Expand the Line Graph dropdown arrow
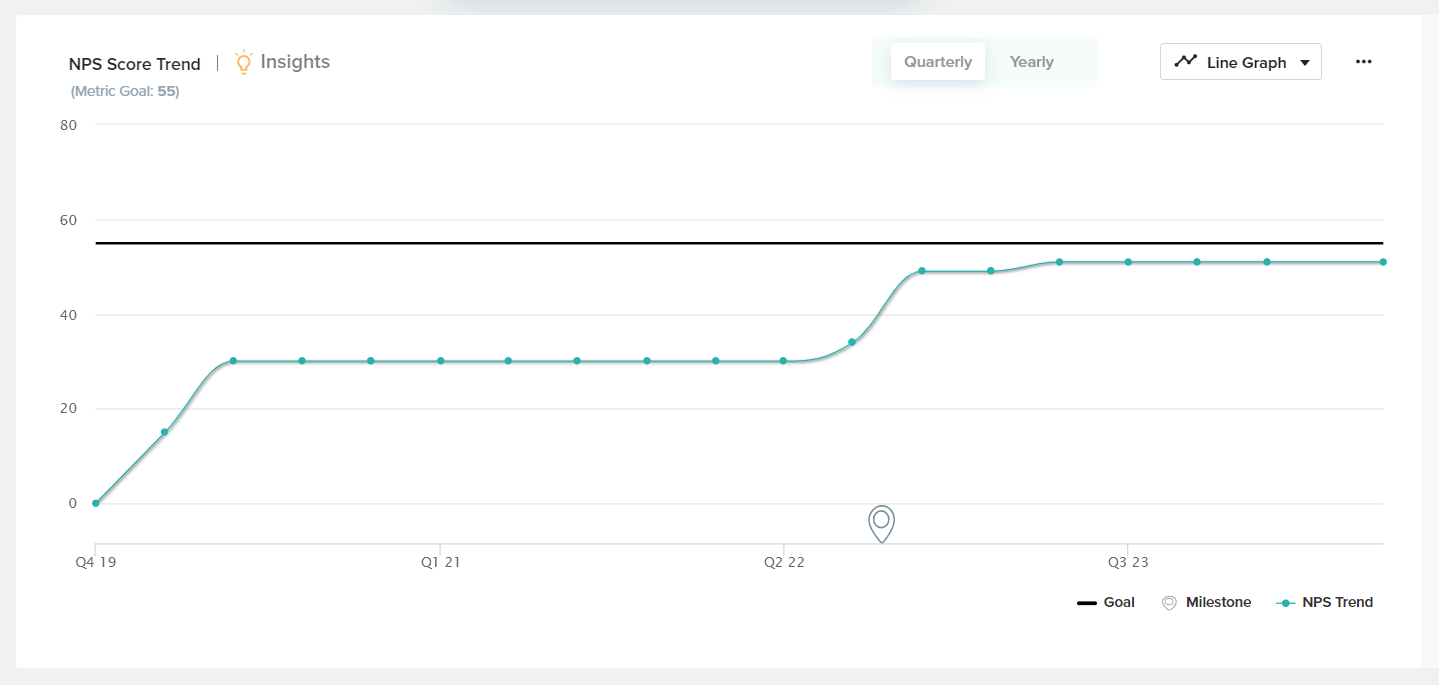 1304,63
